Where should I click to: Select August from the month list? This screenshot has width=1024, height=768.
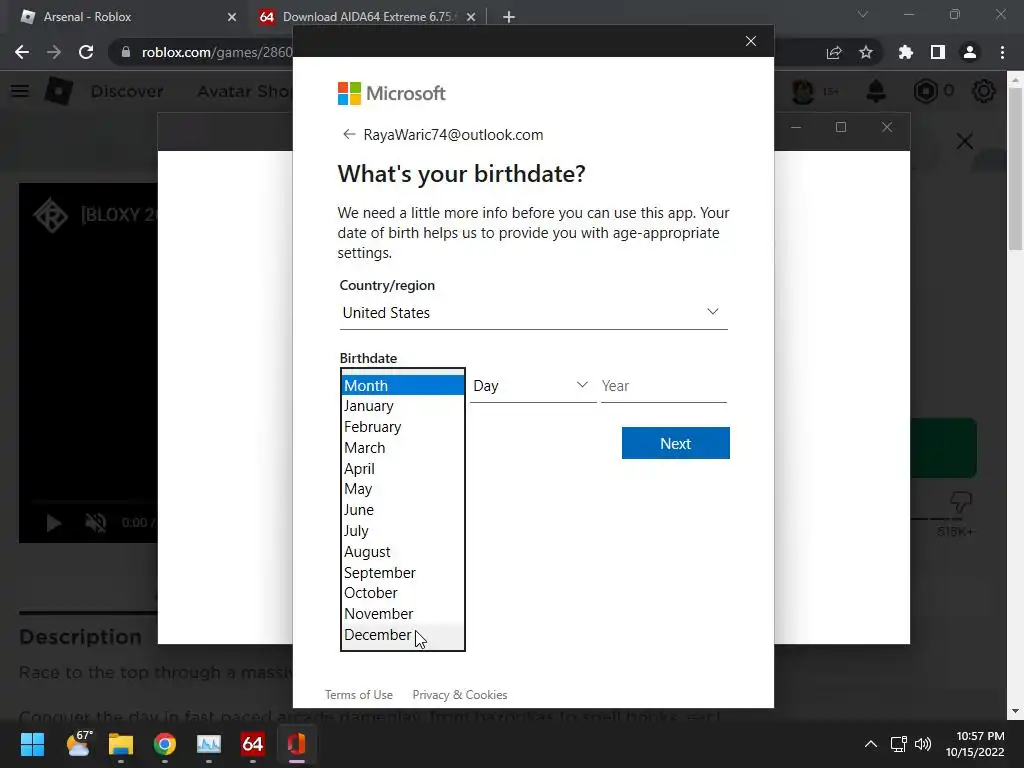click(x=402, y=551)
